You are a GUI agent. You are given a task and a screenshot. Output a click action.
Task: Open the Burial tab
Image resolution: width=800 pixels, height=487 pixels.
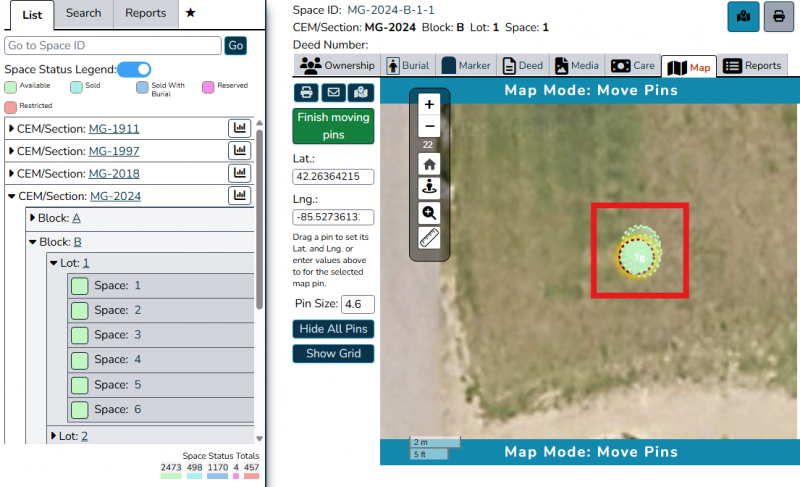pos(408,65)
